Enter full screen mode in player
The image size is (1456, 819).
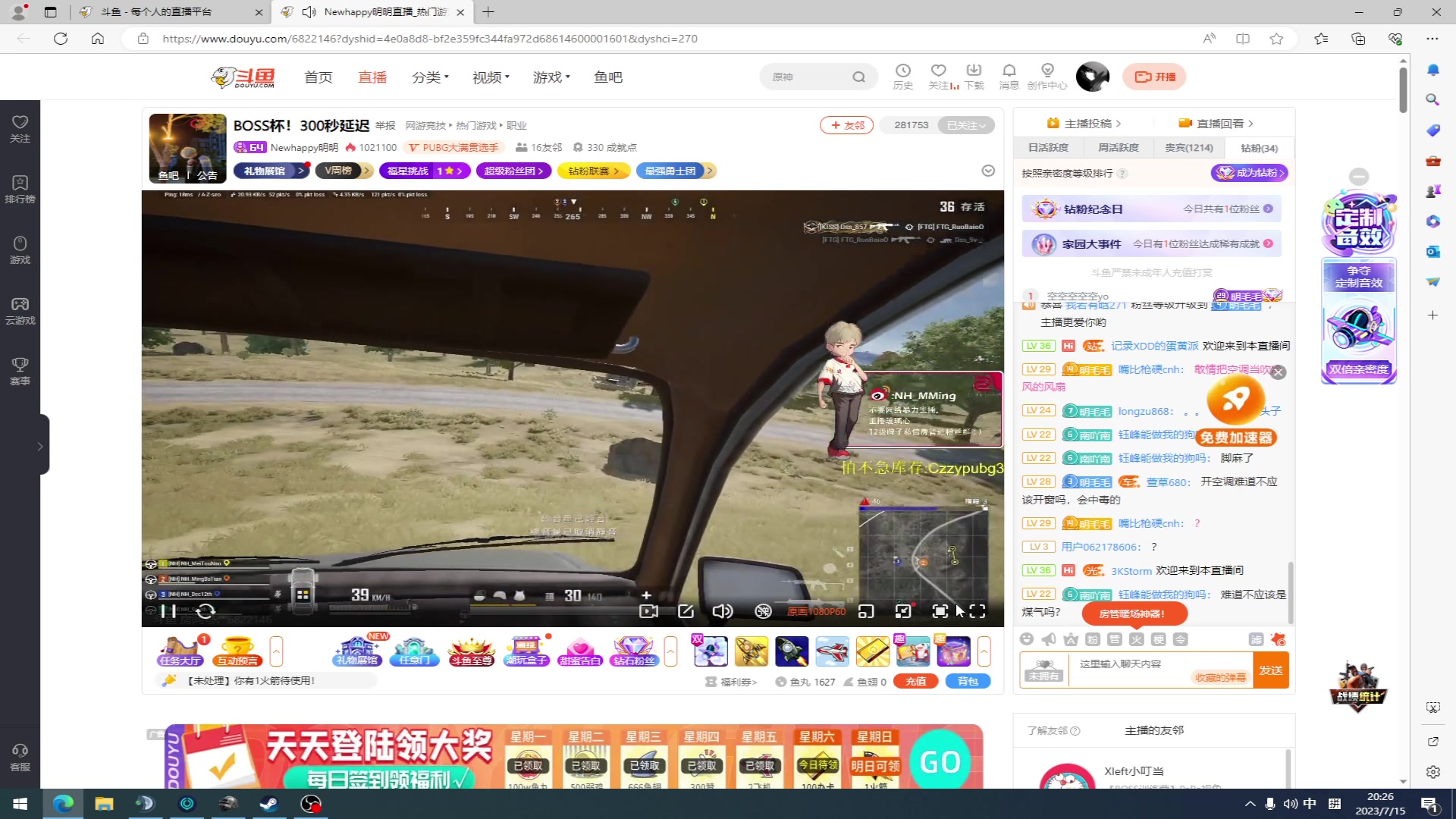977,611
